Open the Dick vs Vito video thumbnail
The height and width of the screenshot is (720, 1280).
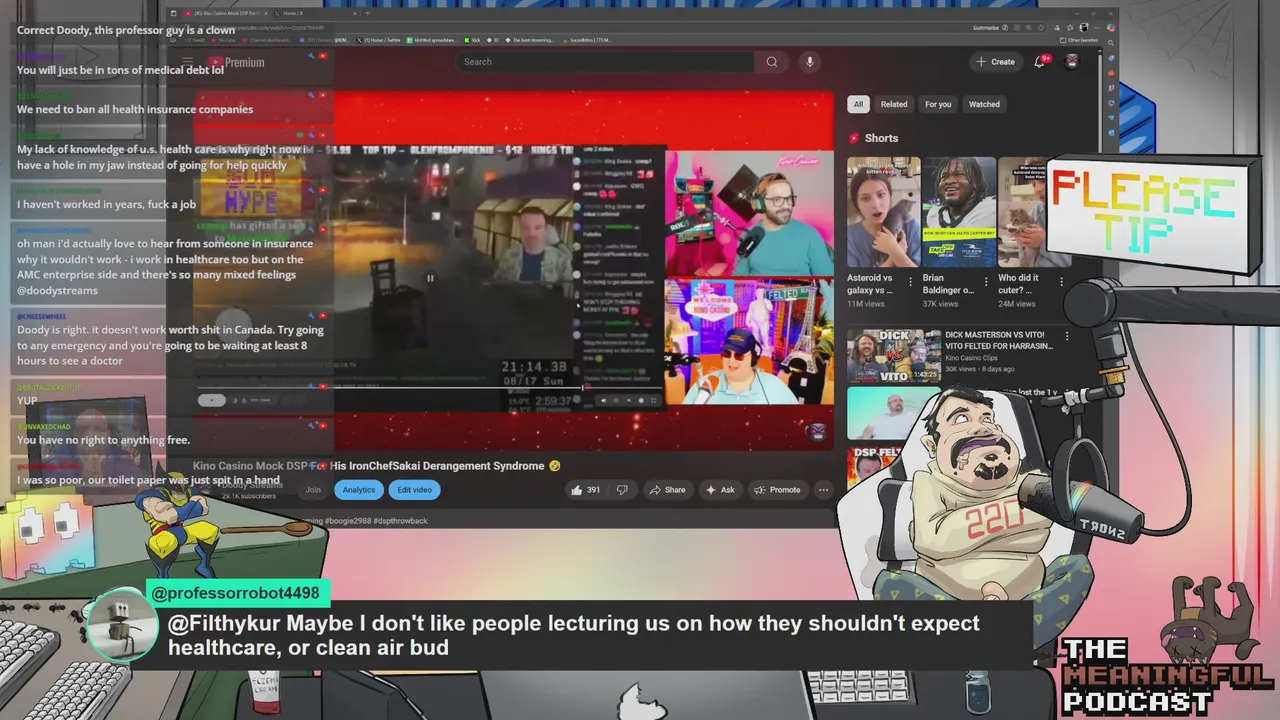[892, 354]
